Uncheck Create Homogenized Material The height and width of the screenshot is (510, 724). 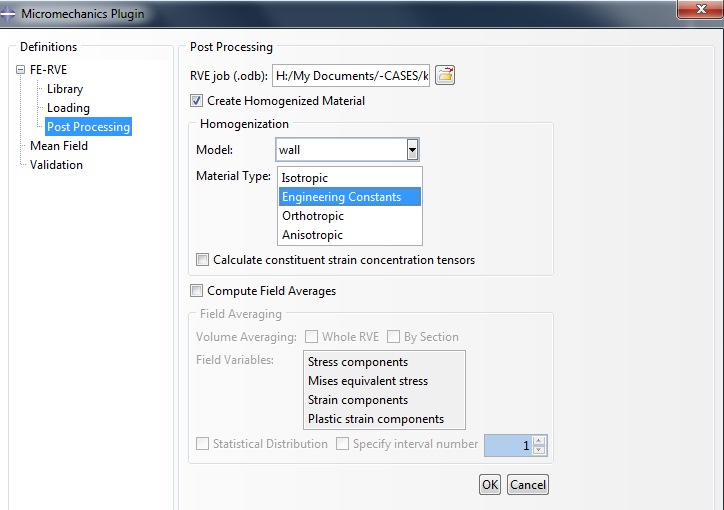click(x=196, y=101)
